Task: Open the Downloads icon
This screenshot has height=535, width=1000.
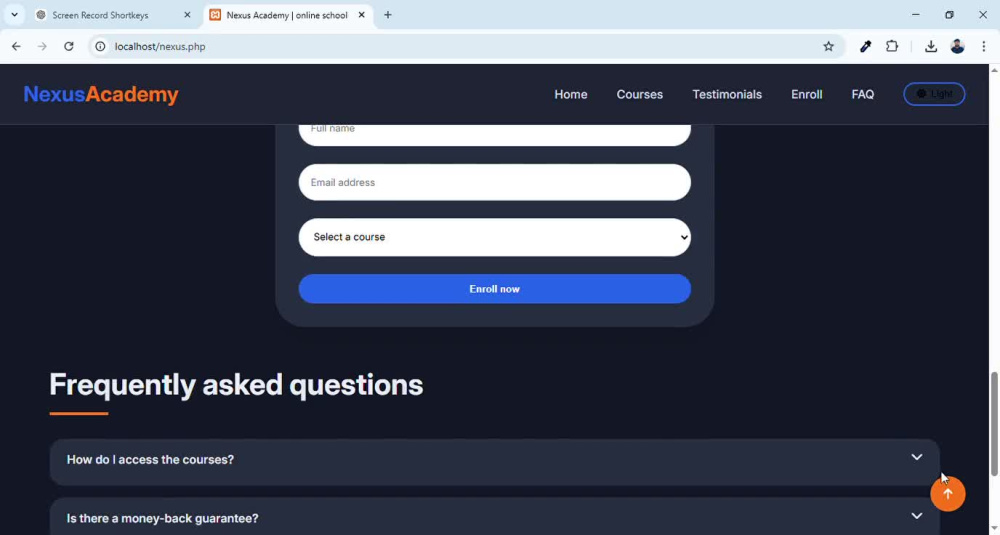Action: pyautogui.click(x=931, y=47)
